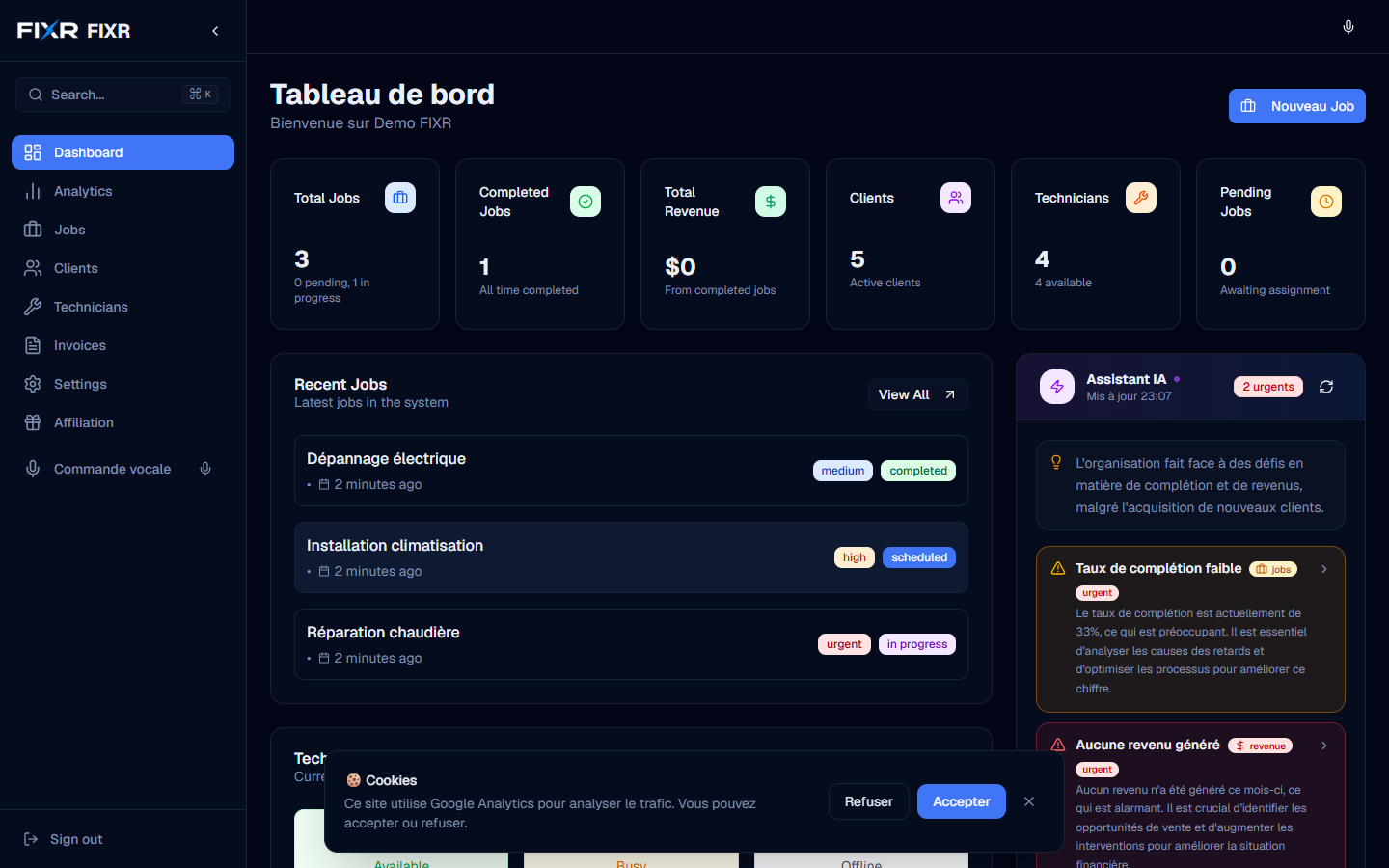
Task: Click the 2 urgents badge
Action: tap(1268, 387)
